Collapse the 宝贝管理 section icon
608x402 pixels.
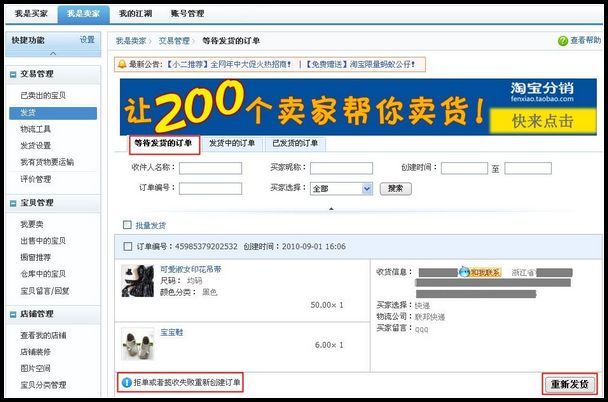point(12,203)
